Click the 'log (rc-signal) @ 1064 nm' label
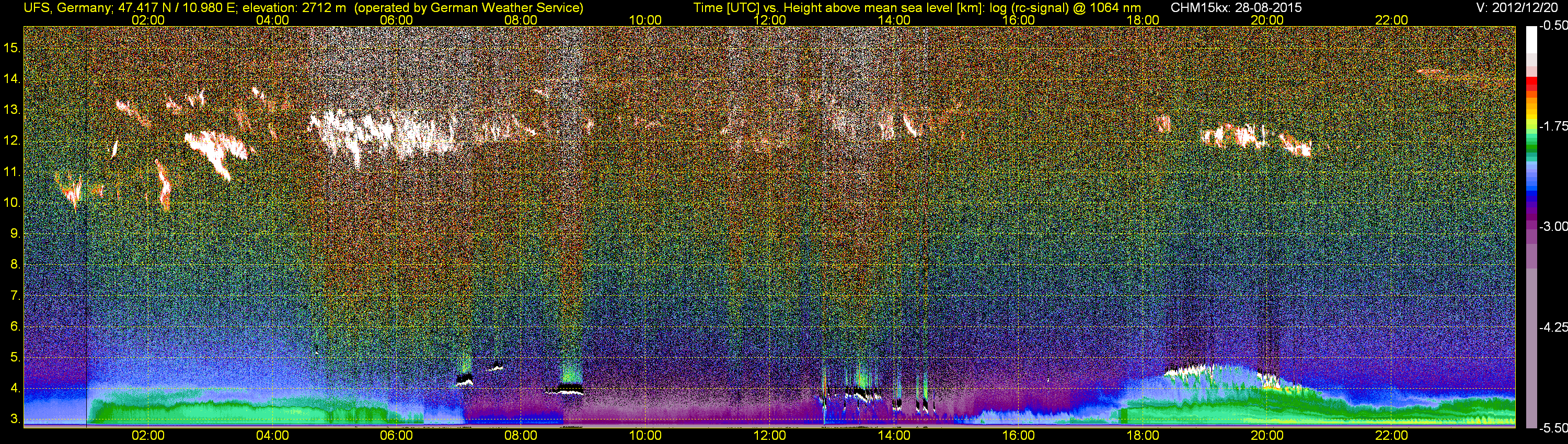 pyautogui.click(x=1064, y=7)
